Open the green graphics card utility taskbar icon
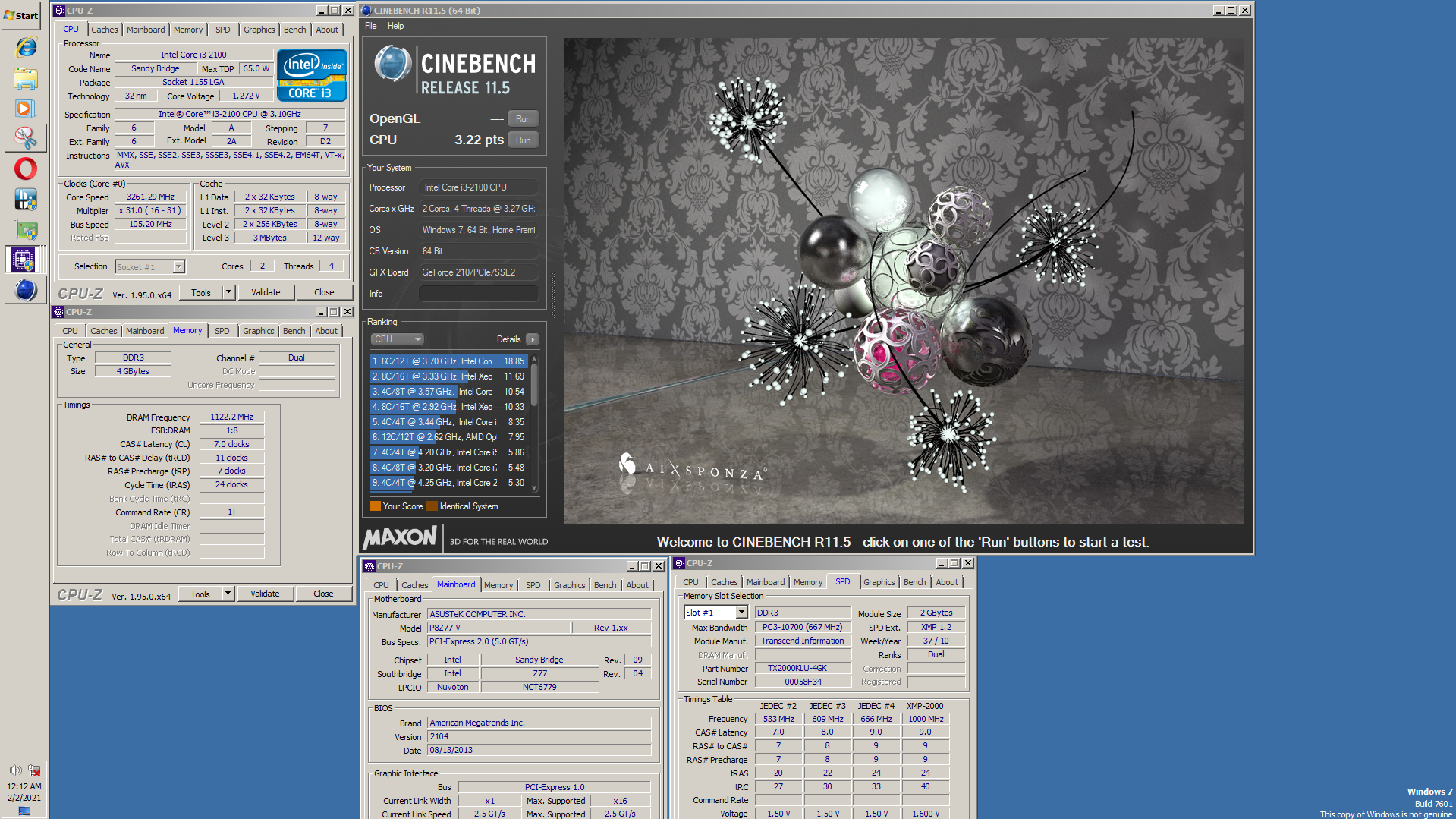This screenshot has width=1456, height=819. 25,230
